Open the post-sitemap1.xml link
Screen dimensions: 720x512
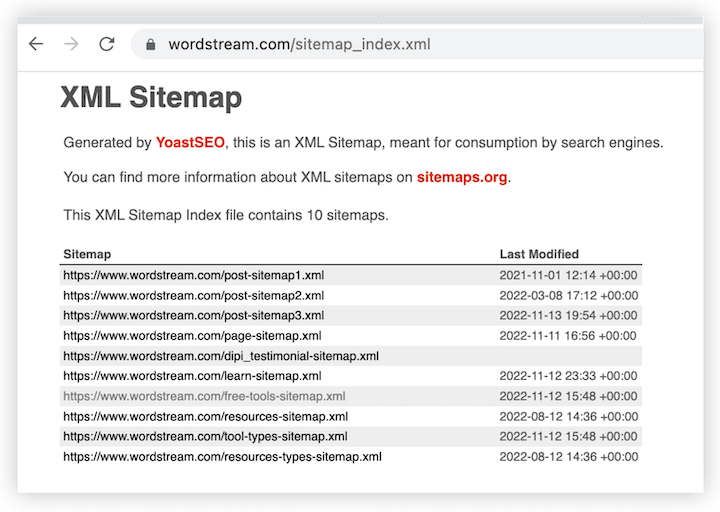point(193,275)
